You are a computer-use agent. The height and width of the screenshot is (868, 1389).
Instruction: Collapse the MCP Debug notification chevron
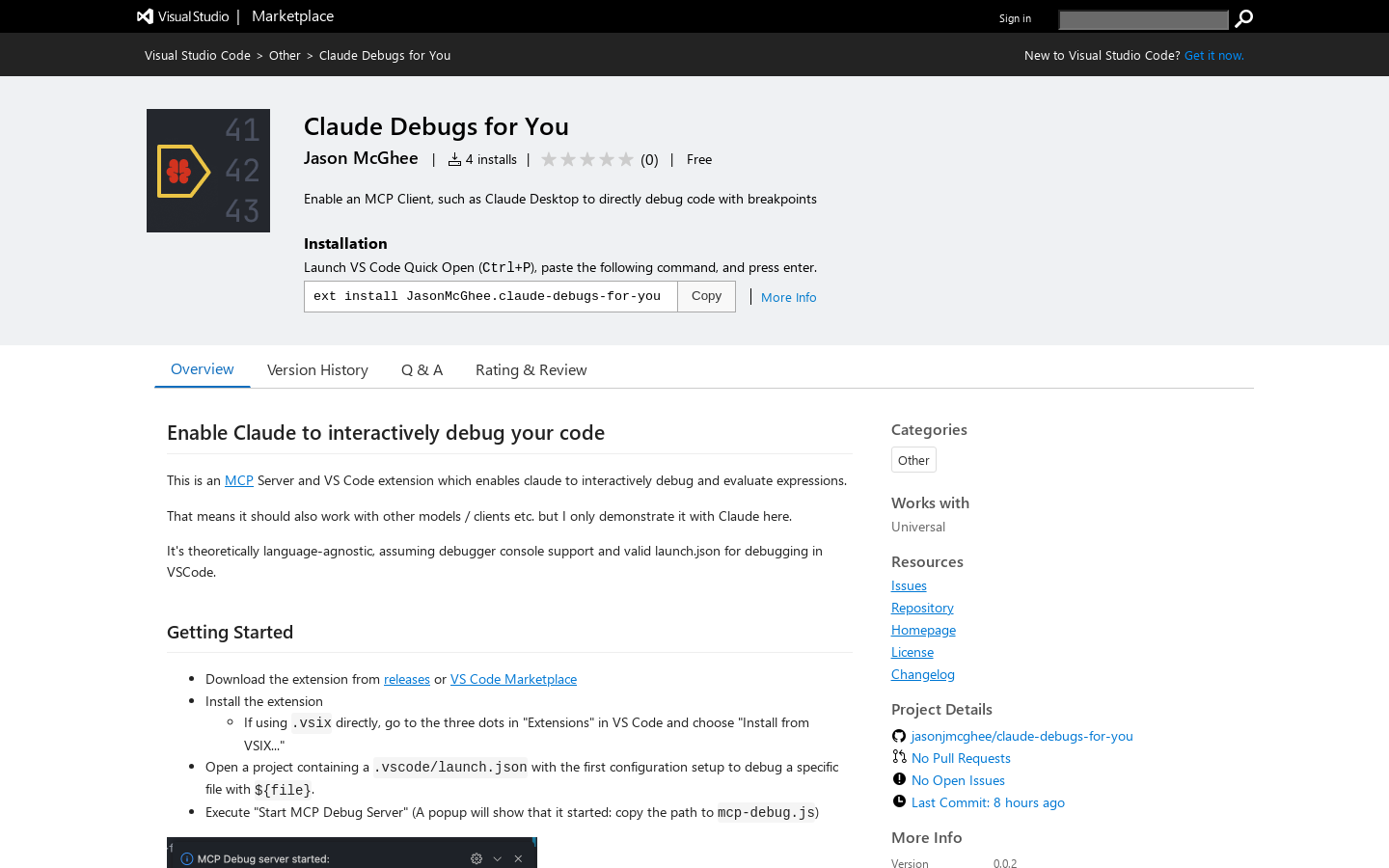(498, 858)
